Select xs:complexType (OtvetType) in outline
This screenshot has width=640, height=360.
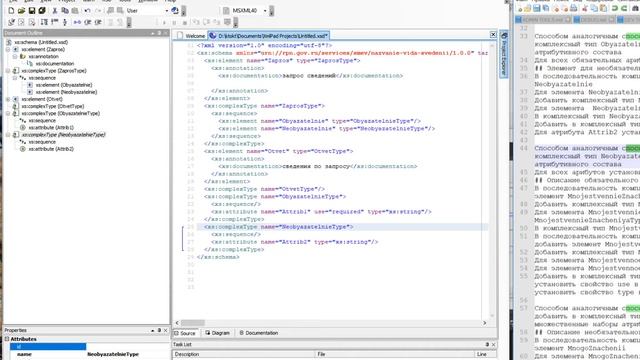coord(53,106)
